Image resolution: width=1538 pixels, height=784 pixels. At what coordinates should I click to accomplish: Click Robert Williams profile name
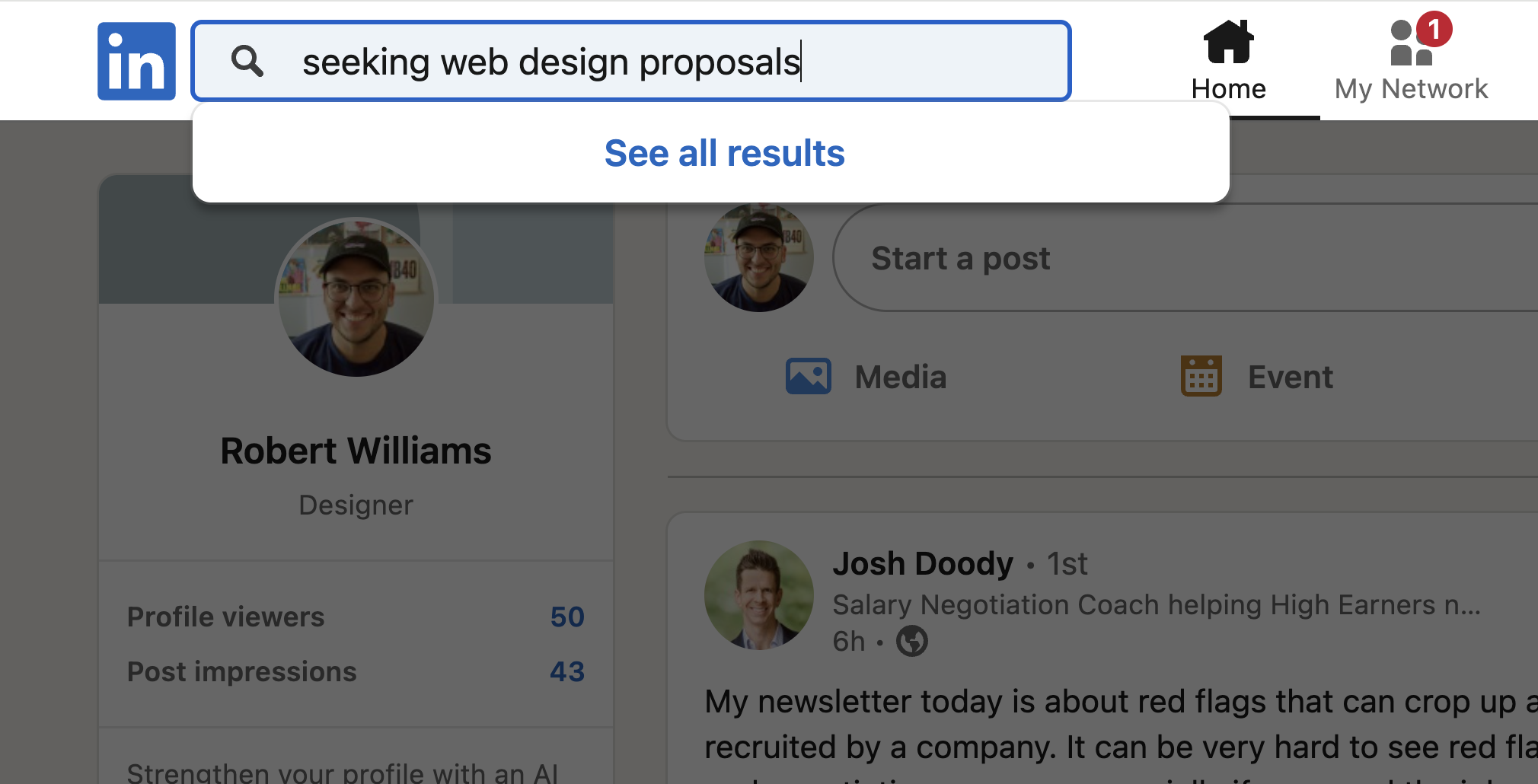(355, 450)
